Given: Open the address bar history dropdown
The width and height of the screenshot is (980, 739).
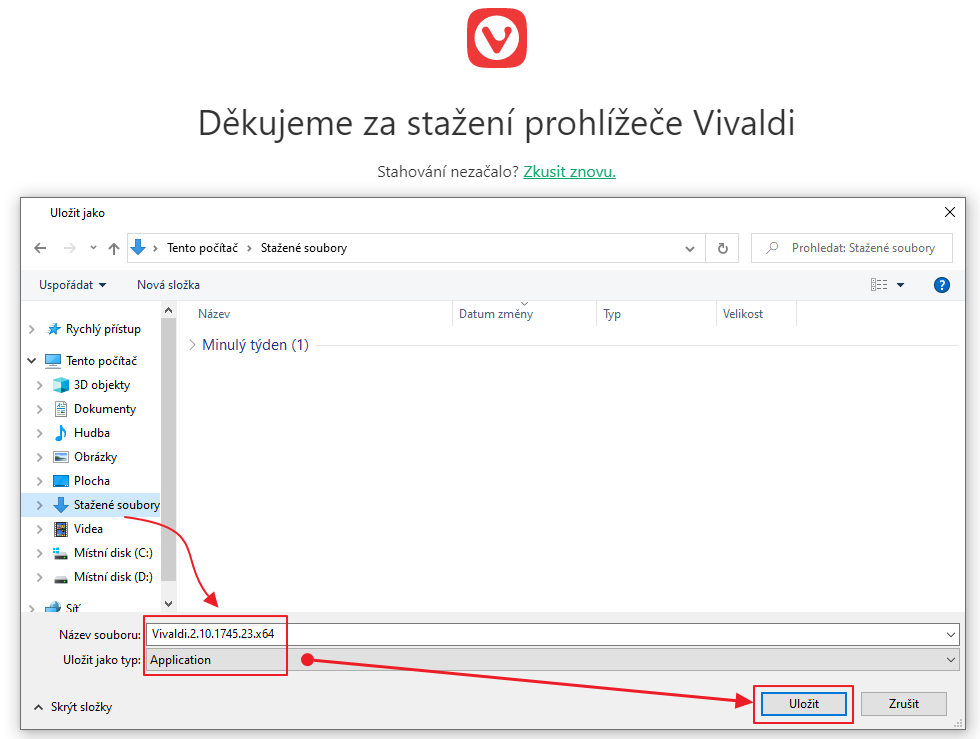Looking at the screenshot, I should point(689,248).
